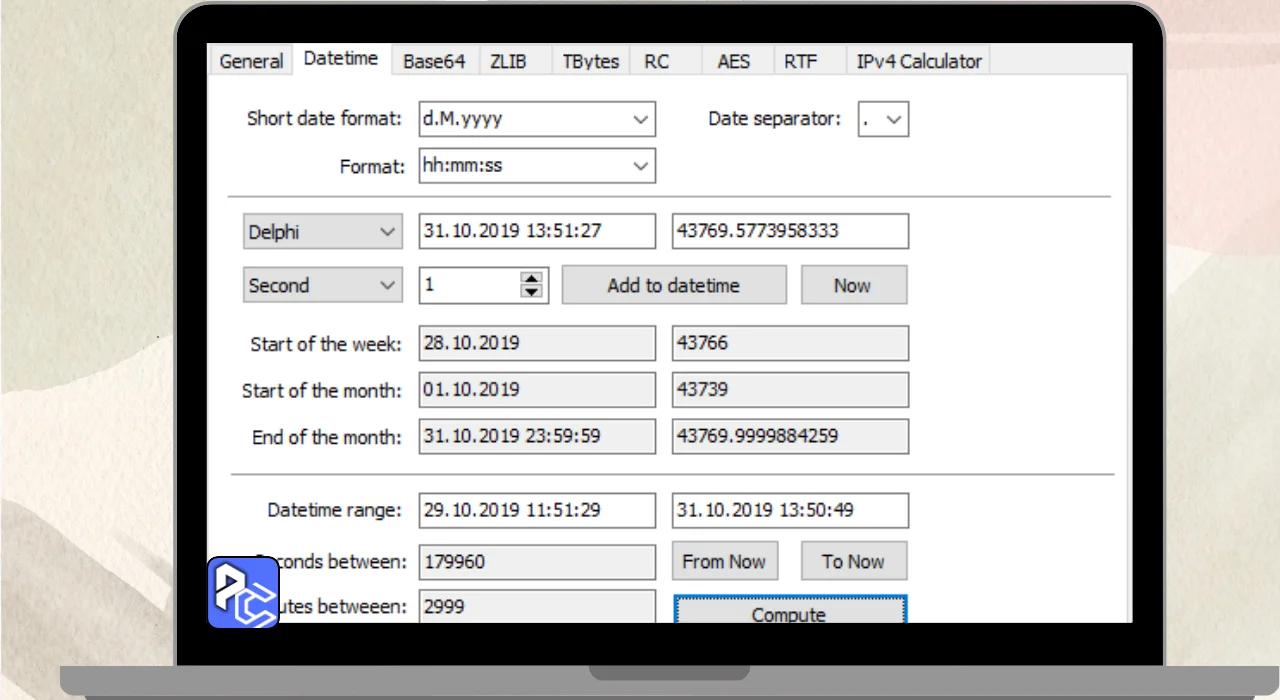This screenshot has width=1280, height=700.
Task: Click the Now button
Action: pyautogui.click(x=853, y=285)
